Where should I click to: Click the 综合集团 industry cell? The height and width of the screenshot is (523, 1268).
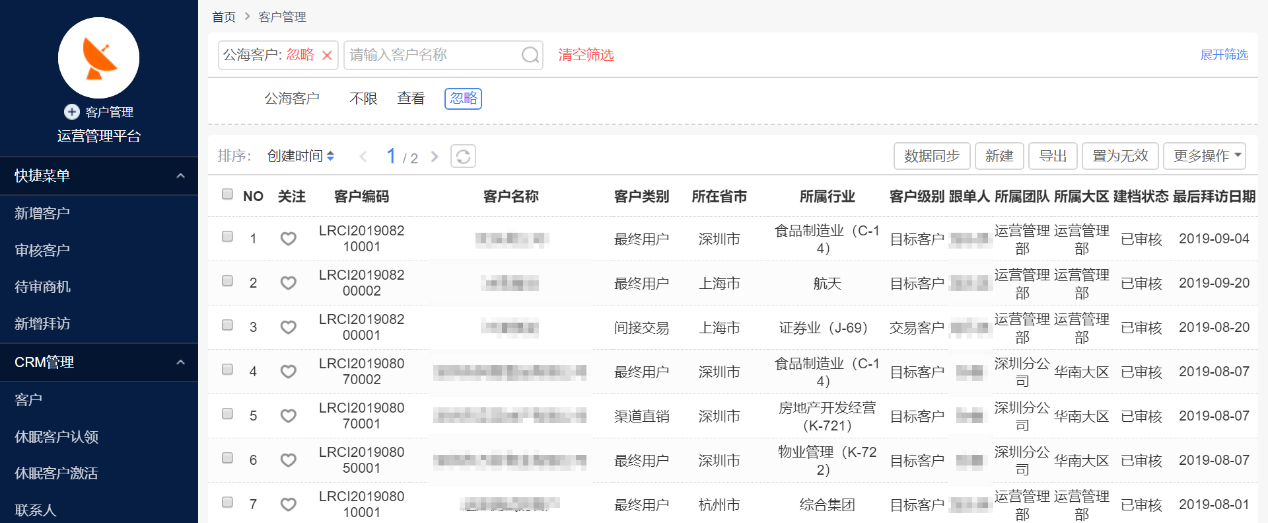(827, 504)
